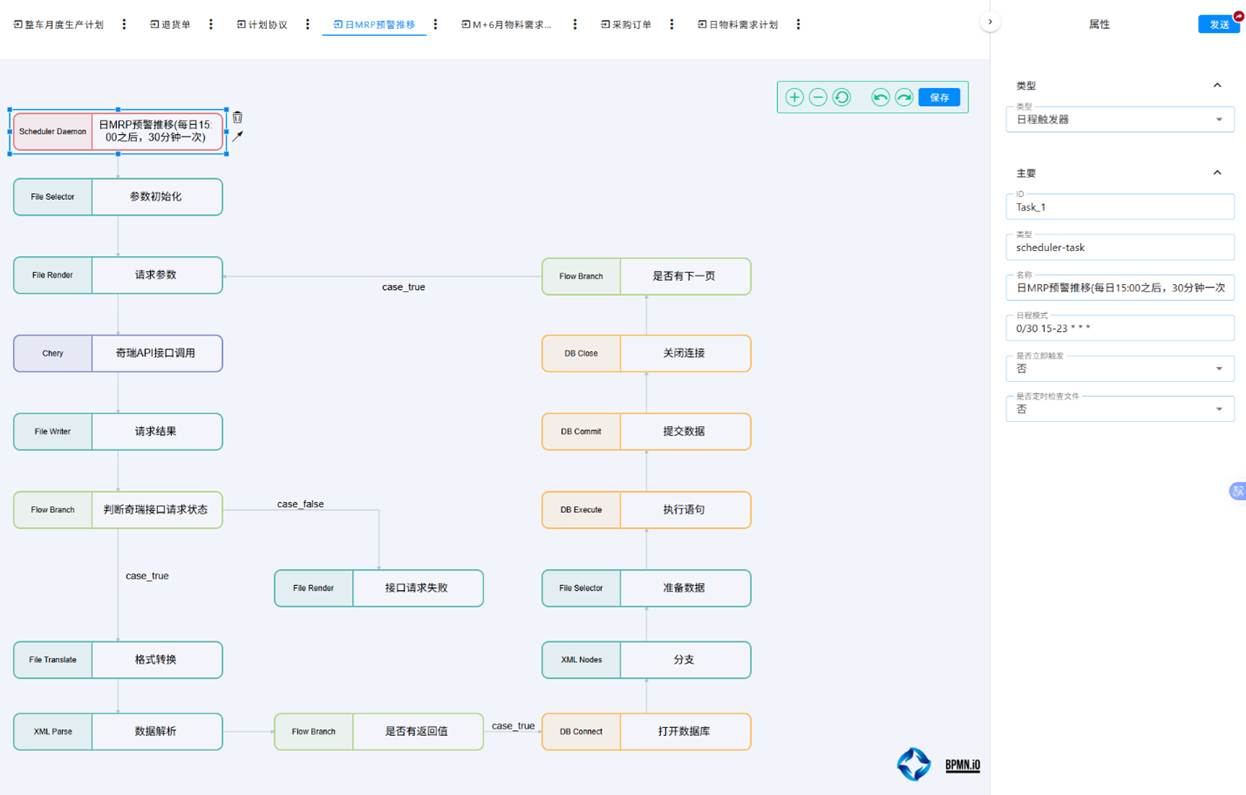The image size is (1246, 795).
Task: Open the more menu for 整车月度生产计划 tab
Action: click(x=124, y=24)
